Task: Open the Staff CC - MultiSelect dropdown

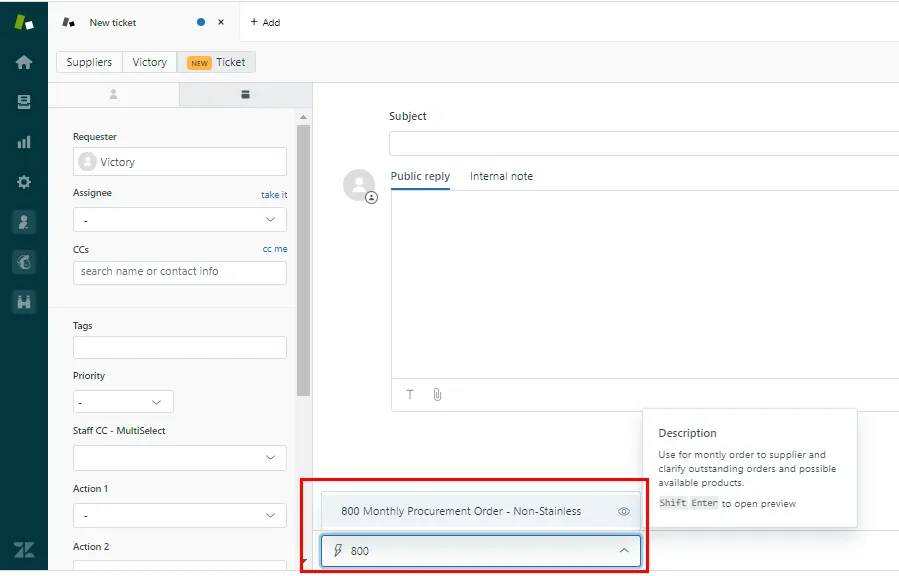Action: 179,457
